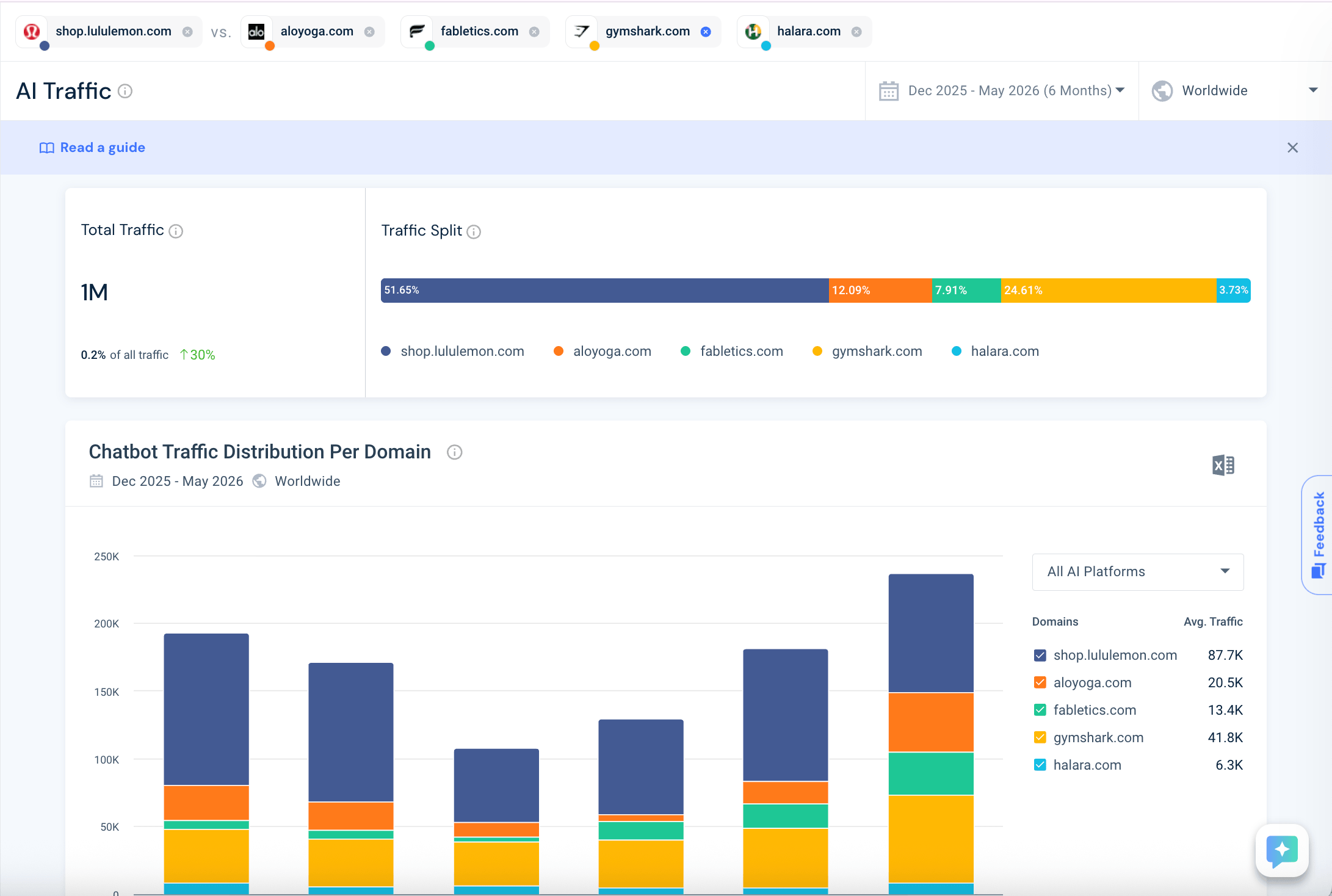Image resolution: width=1332 pixels, height=896 pixels.
Task: Click the halara.com legend entry under Traffic Split
Action: point(996,351)
